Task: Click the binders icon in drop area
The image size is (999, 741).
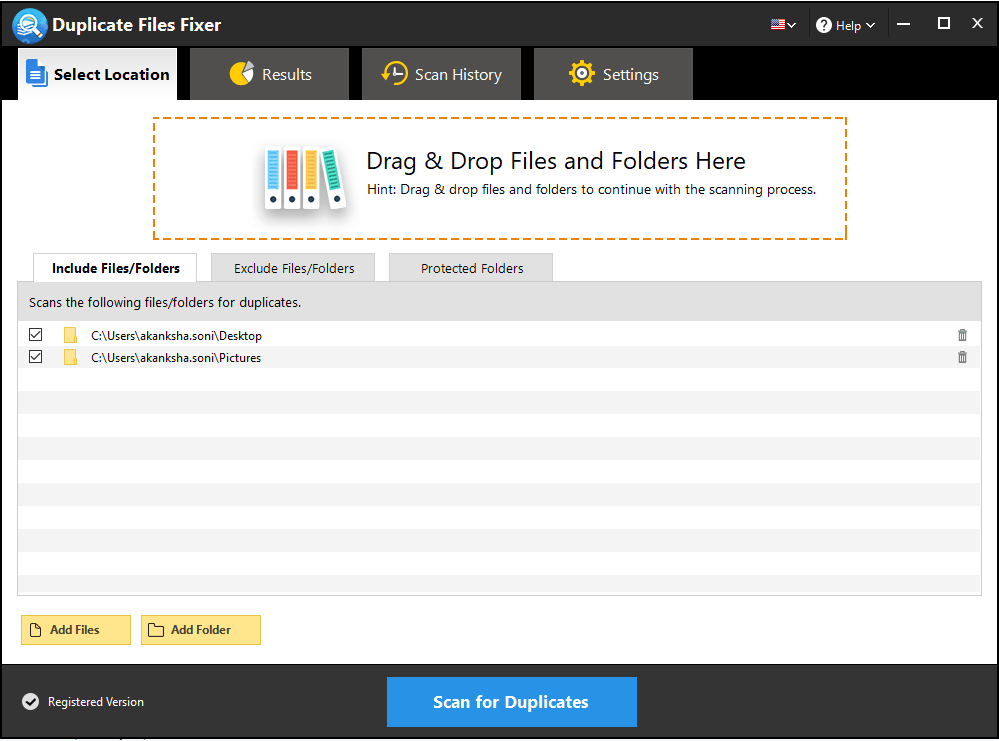Action: coord(305,178)
